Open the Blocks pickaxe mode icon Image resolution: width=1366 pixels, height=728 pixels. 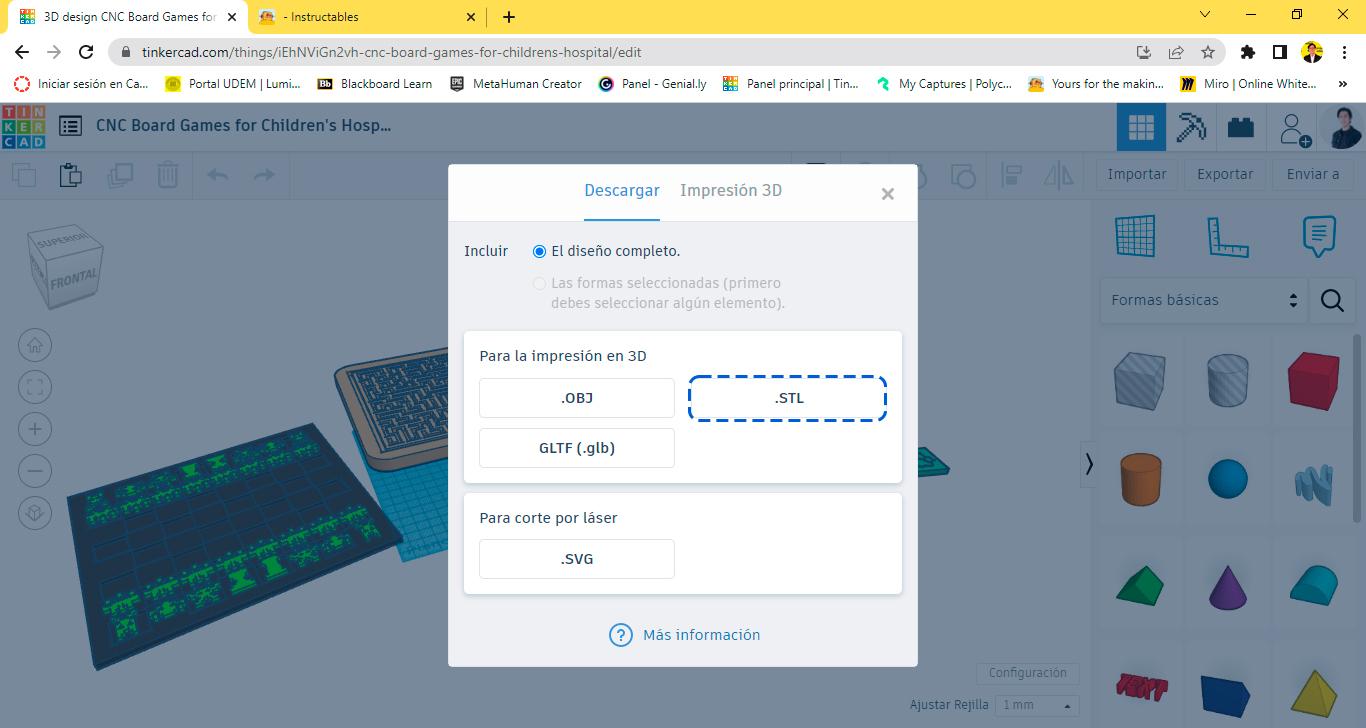click(x=1190, y=127)
